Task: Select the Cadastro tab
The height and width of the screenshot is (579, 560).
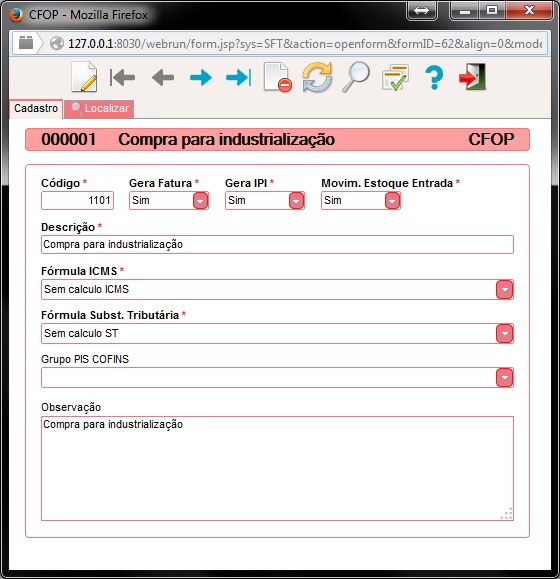Action: [x=36, y=109]
